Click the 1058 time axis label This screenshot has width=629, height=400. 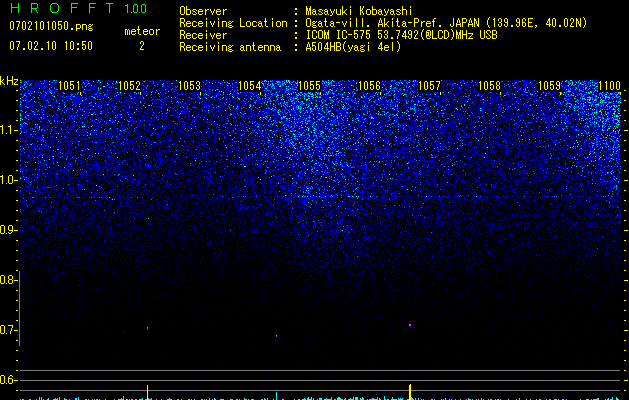(x=490, y=86)
